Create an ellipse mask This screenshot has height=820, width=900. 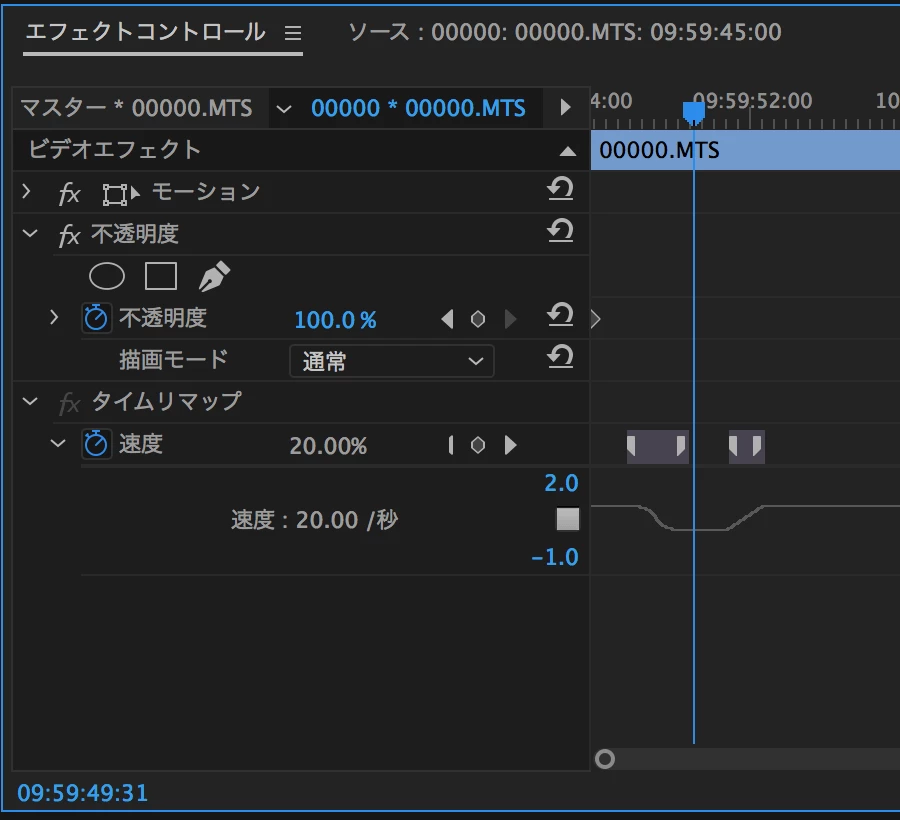107,277
